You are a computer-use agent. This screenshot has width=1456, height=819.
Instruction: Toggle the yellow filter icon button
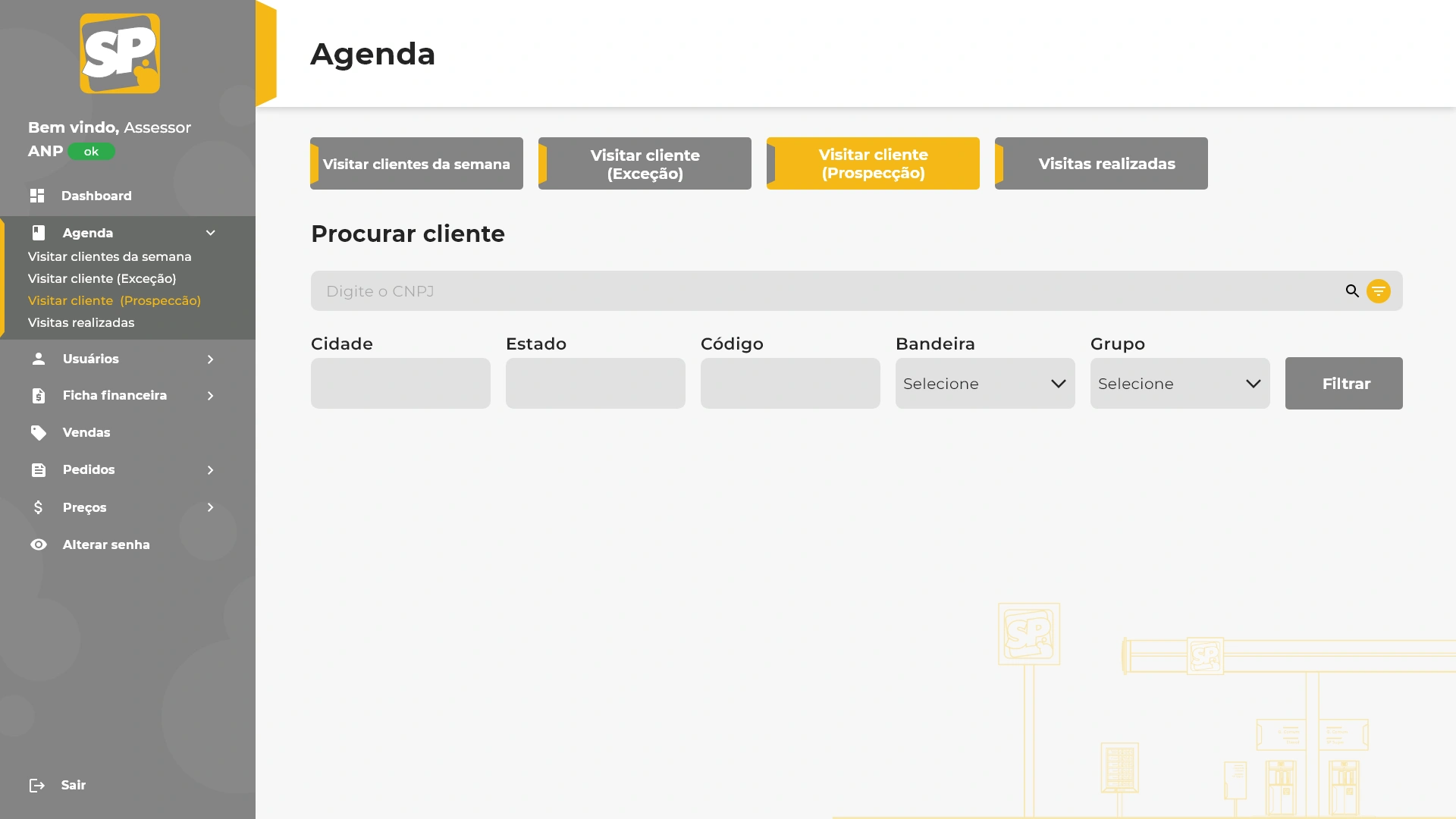point(1378,291)
